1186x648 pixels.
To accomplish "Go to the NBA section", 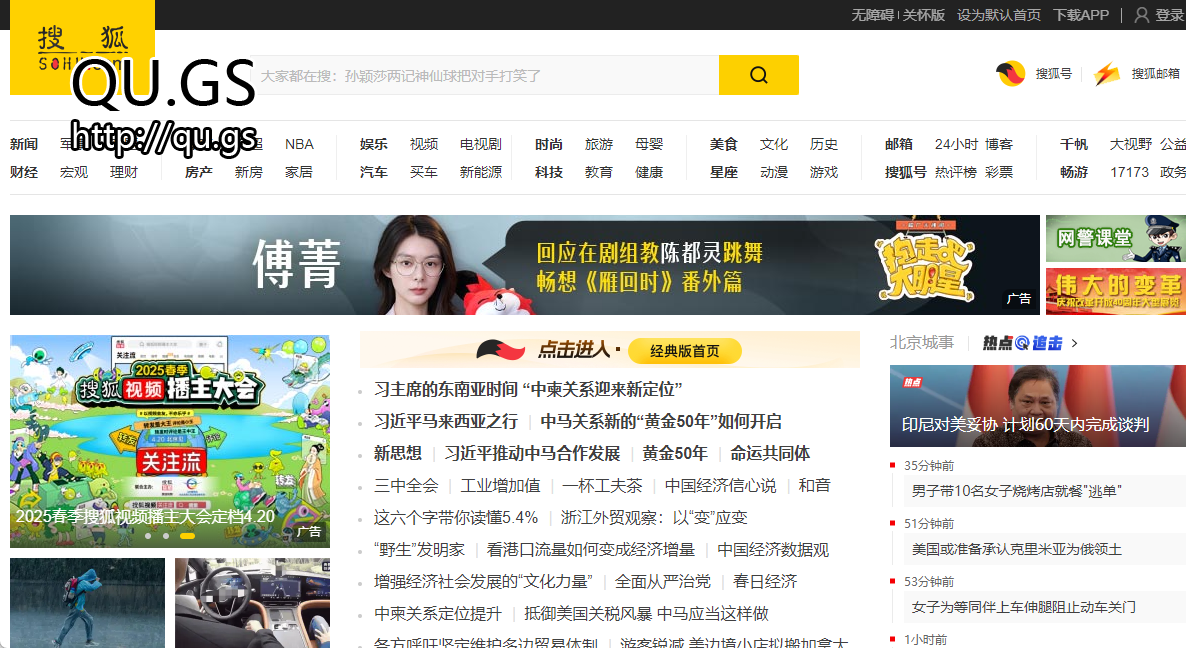I will pyautogui.click(x=300, y=144).
